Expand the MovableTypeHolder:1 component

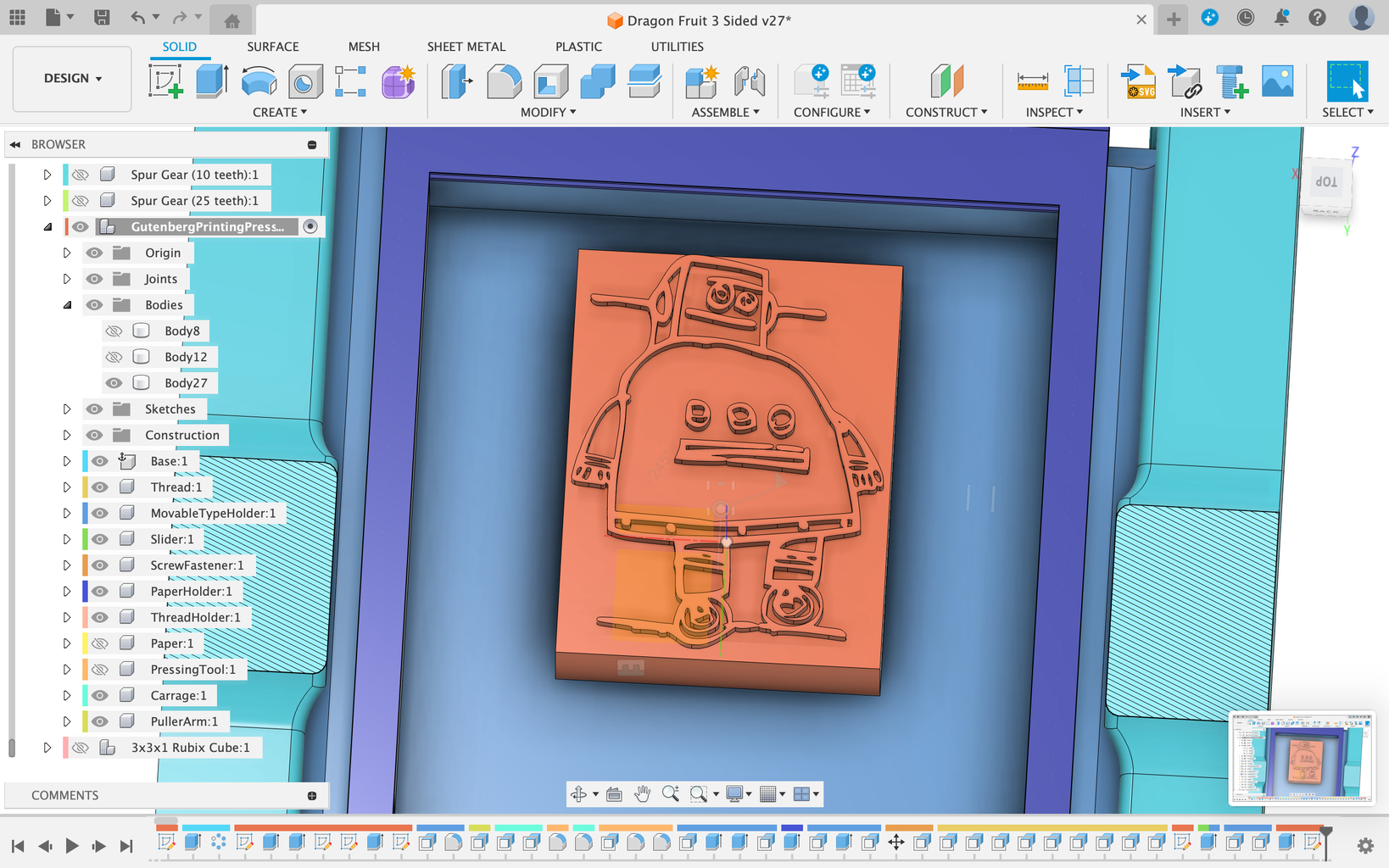point(67,514)
